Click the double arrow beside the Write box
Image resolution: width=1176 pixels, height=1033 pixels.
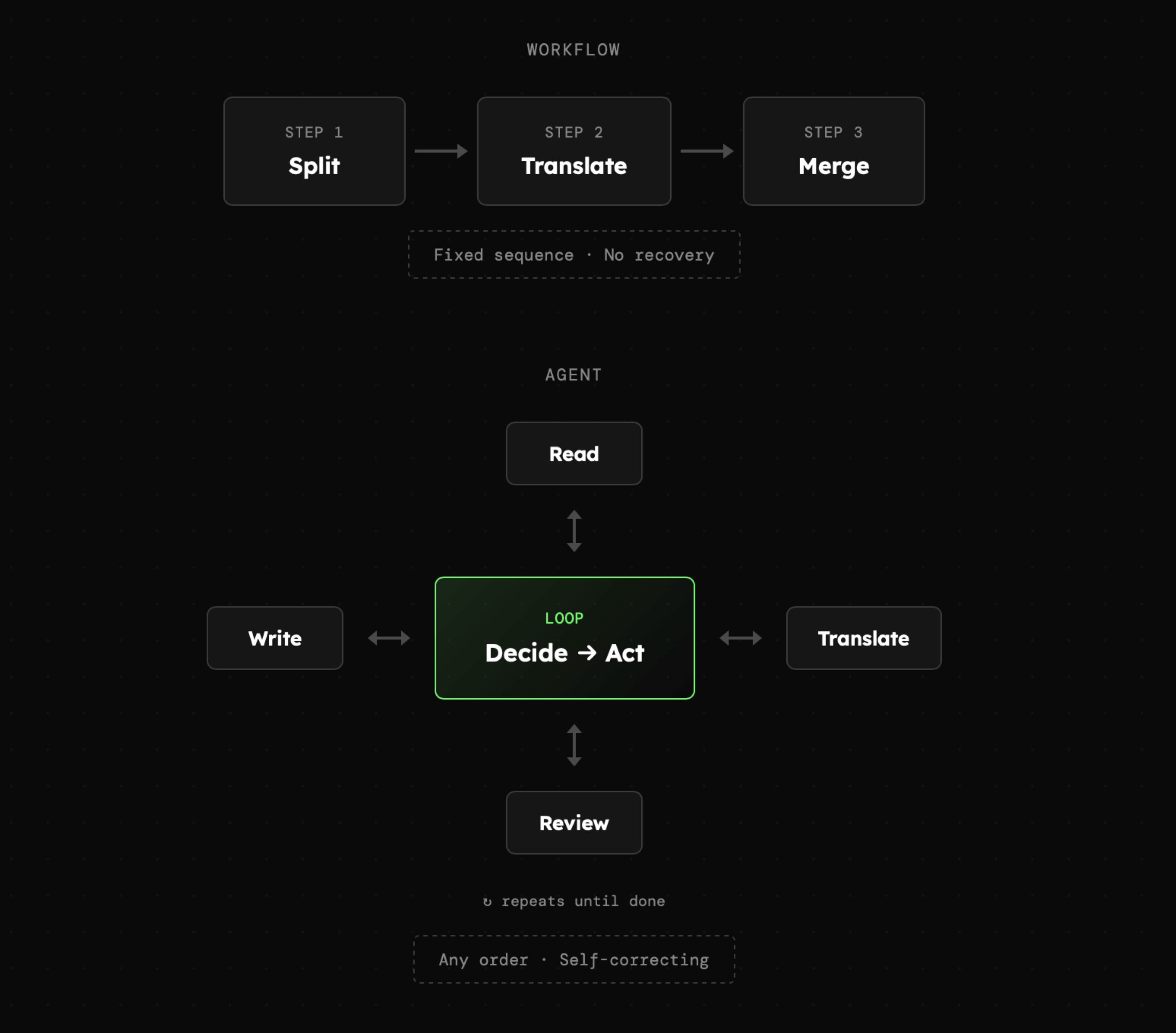click(389, 638)
